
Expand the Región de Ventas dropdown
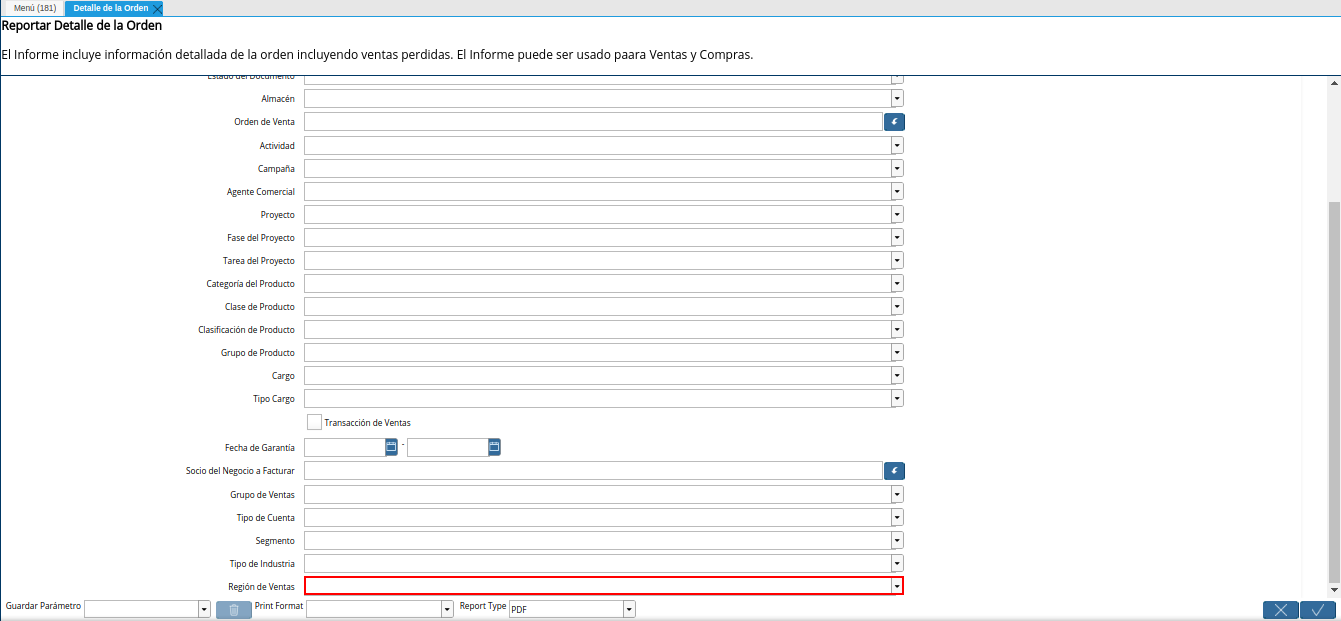coord(897,587)
